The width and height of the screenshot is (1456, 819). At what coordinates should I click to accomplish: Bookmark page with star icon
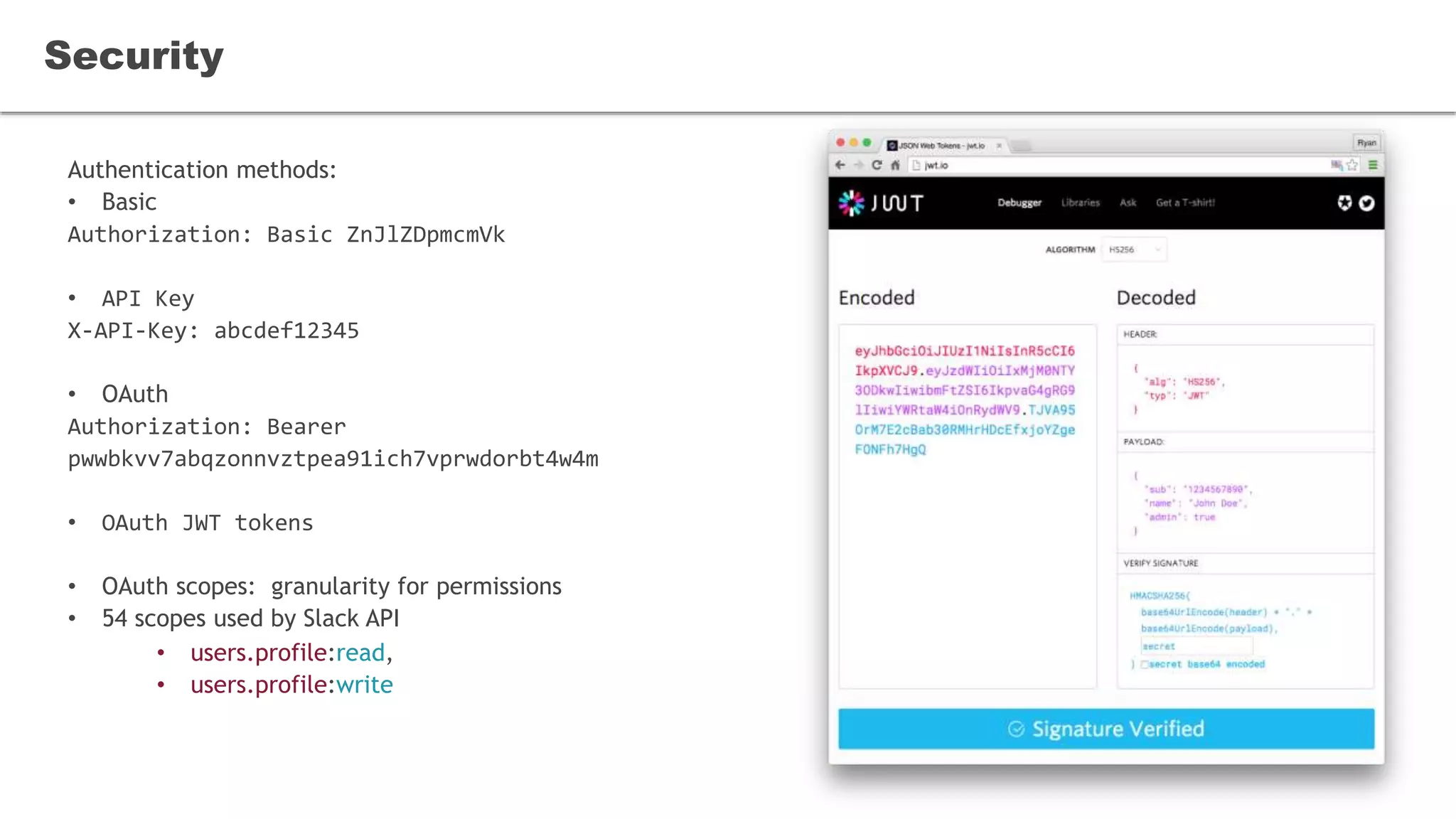(x=1352, y=165)
